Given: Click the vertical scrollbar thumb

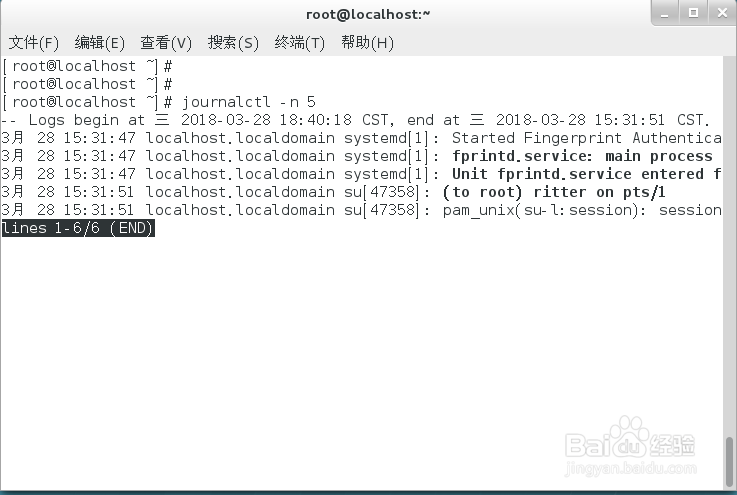Looking at the screenshot, I should (x=729, y=462).
